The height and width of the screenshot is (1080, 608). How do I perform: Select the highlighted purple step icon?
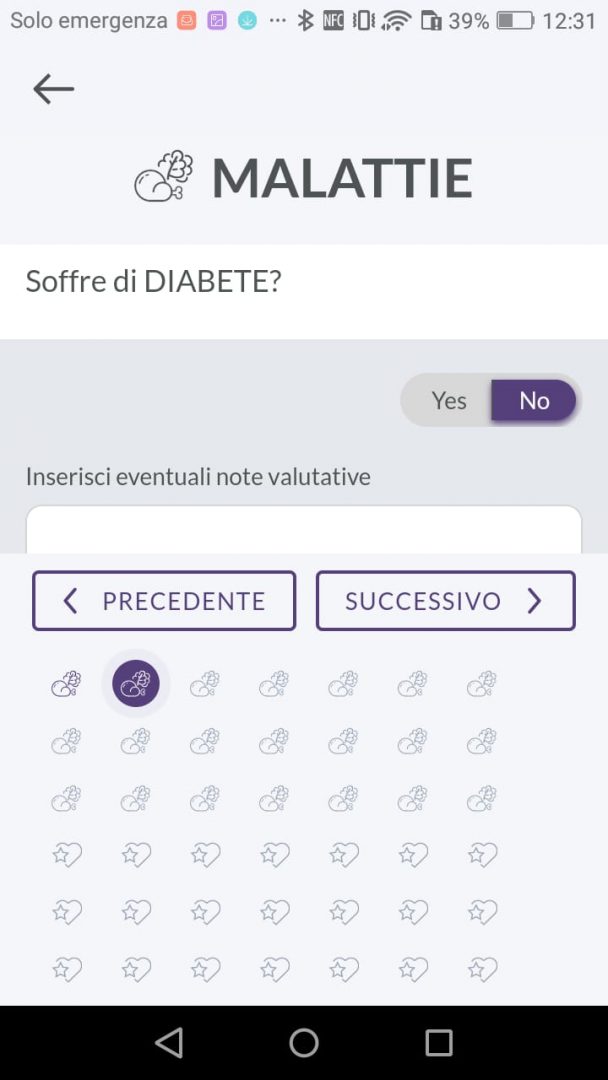coord(135,684)
